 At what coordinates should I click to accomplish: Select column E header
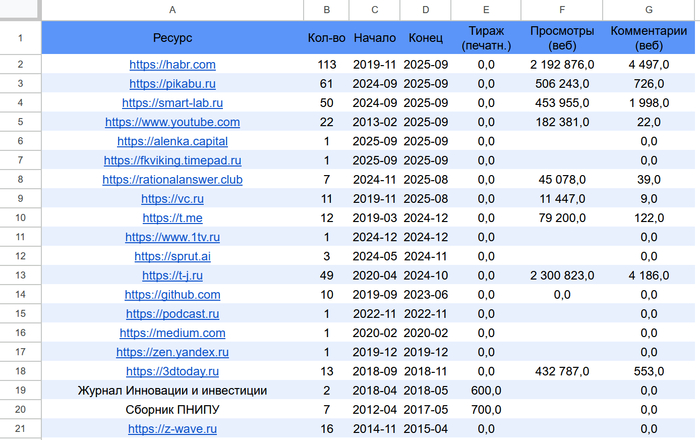click(x=486, y=10)
